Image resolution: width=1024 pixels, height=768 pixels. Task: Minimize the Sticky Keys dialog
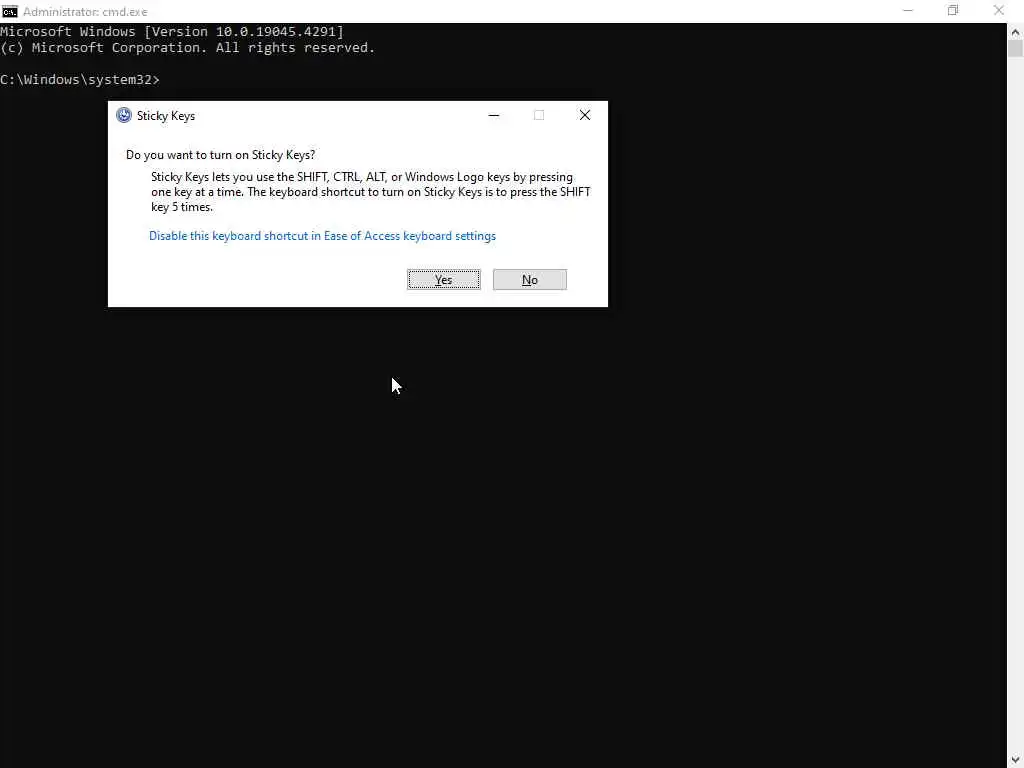coord(494,115)
